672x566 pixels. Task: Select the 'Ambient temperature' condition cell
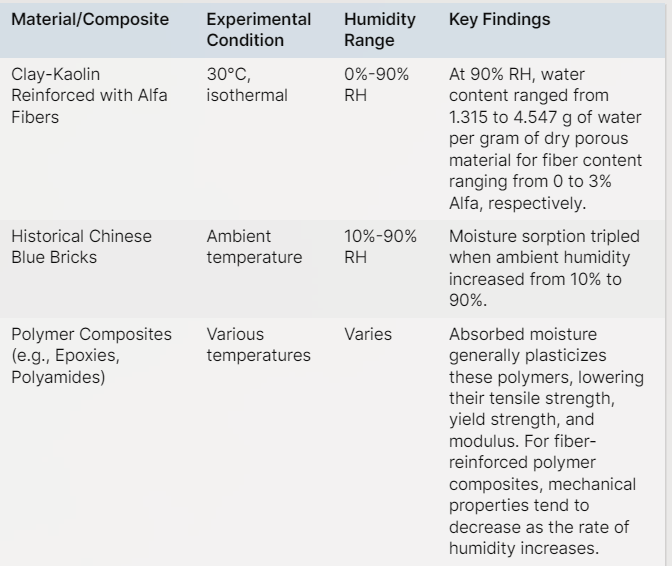254,247
